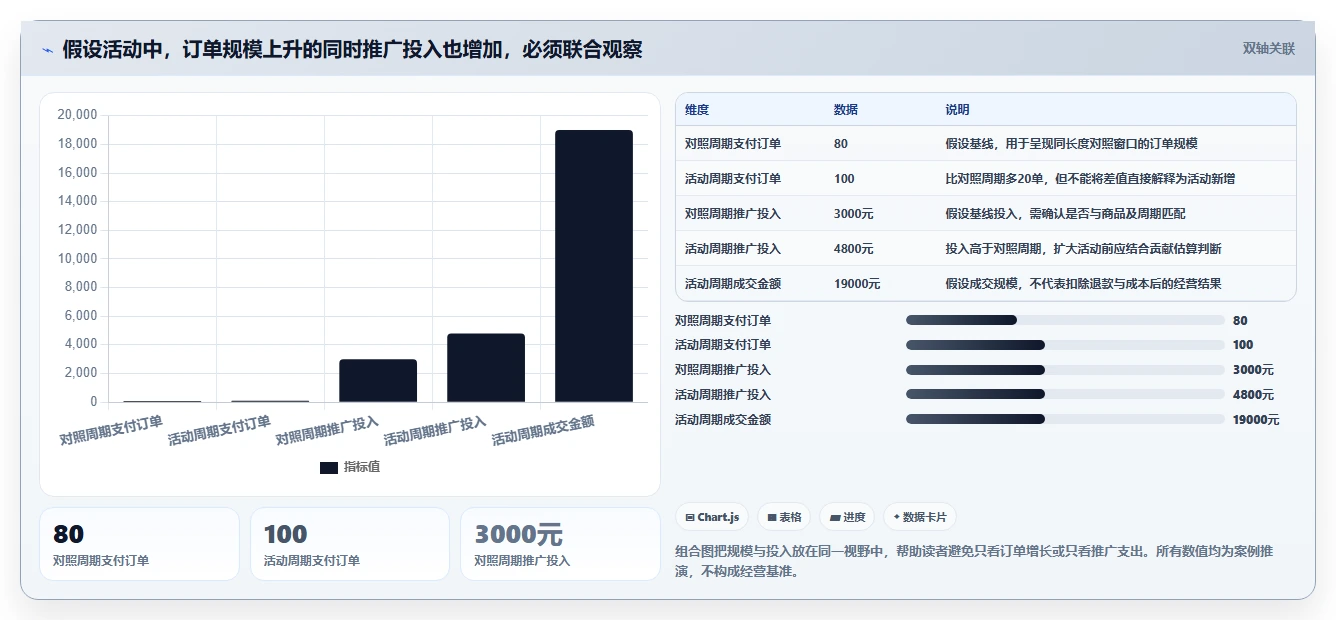Open the 80 对照周期支付订单 data card
Screen dimensions: 1336x620
pyautogui.click(x=139, y=544)
